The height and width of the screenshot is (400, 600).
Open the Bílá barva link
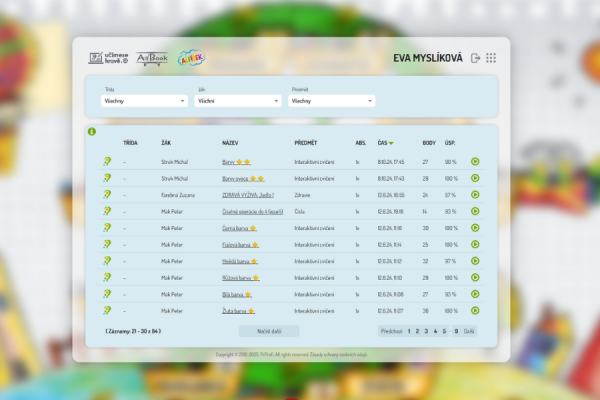[x=237, y=294]
